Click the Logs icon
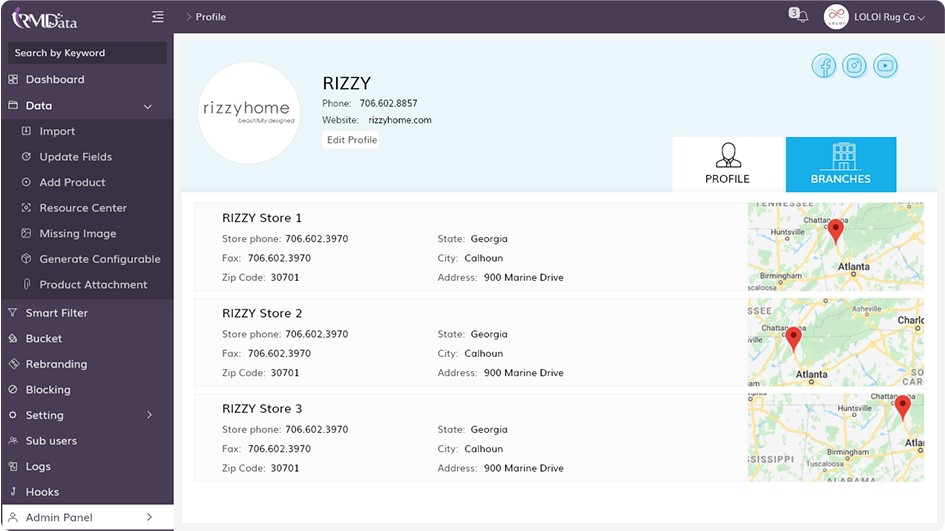Viewport: 945px width, 531px height. (x=13, y=467)
